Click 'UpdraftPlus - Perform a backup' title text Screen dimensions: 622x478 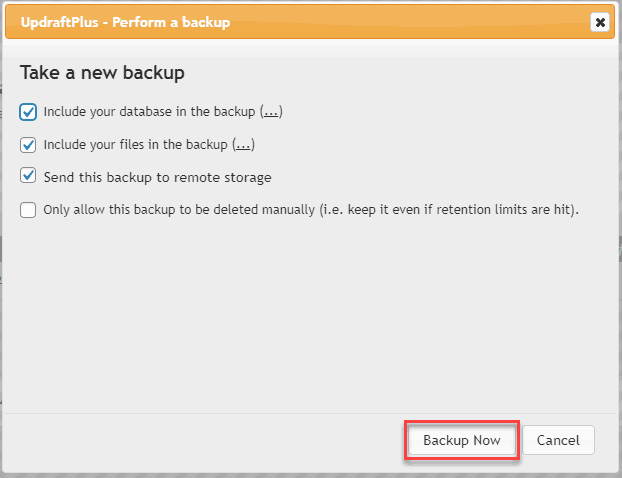pyautogui.click(x=125, y=22)
